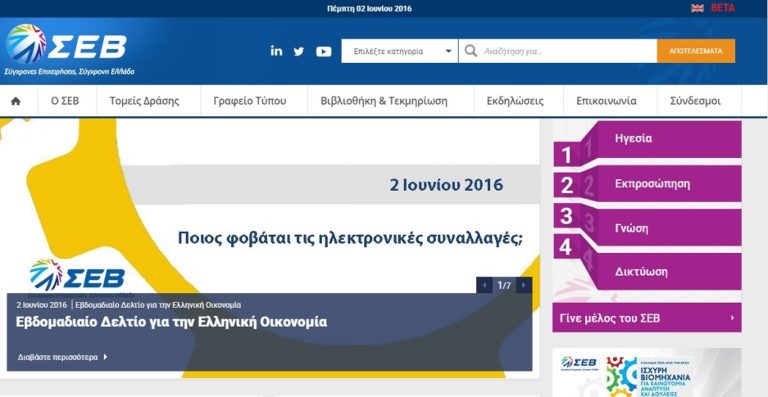Open the ΣΕΒ LinkedIn page icon
768x397 pixels.
pyautogui.click(x=276, y=51)
